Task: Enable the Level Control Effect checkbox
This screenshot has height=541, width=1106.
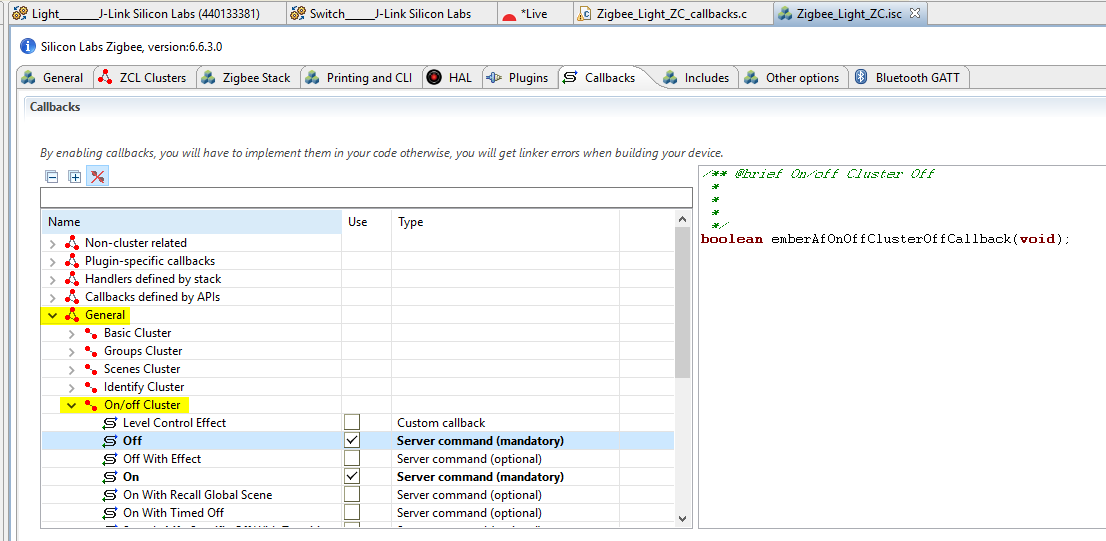Action: click(351, 423)
